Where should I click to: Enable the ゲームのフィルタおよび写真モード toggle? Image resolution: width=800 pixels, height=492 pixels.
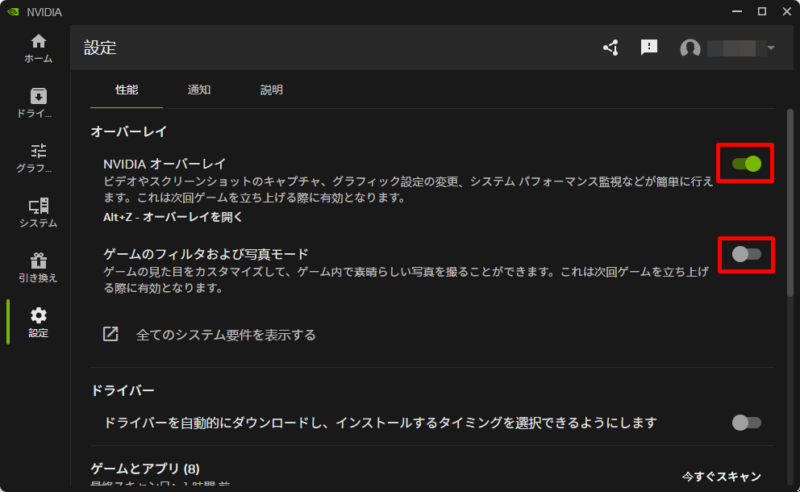point(746,254)
